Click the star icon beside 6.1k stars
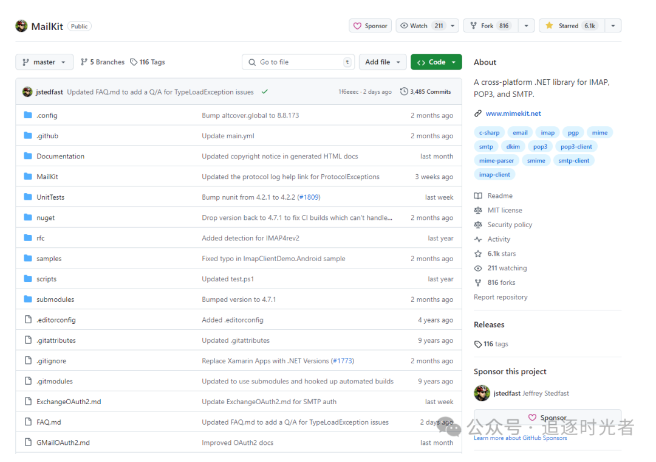656x462 pixels. [x=478, y=254]
